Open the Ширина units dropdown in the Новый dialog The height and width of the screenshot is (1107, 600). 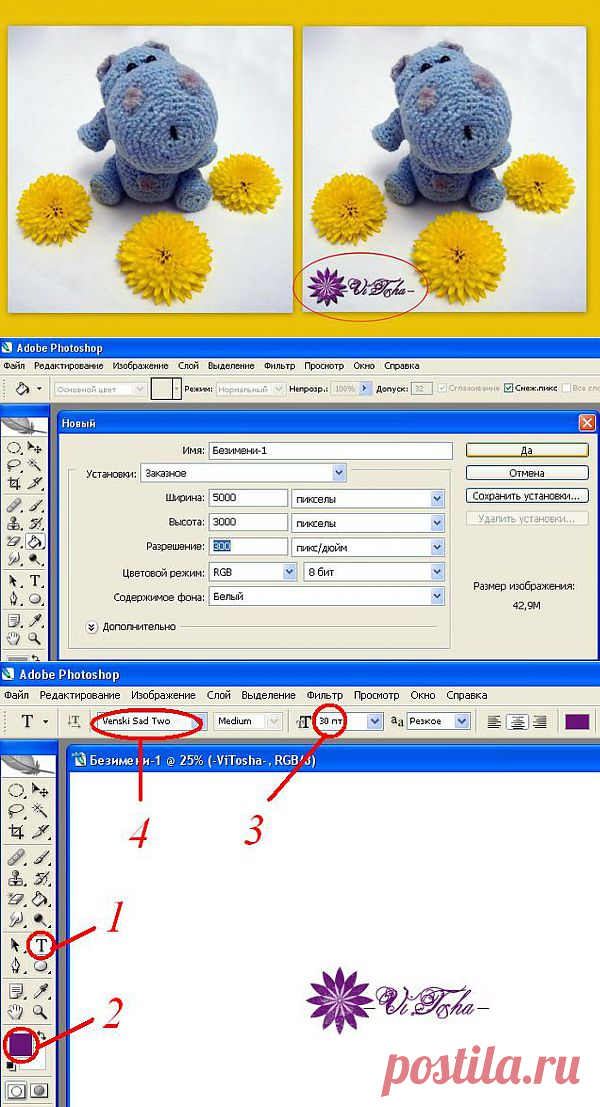(x=437, y=498)
